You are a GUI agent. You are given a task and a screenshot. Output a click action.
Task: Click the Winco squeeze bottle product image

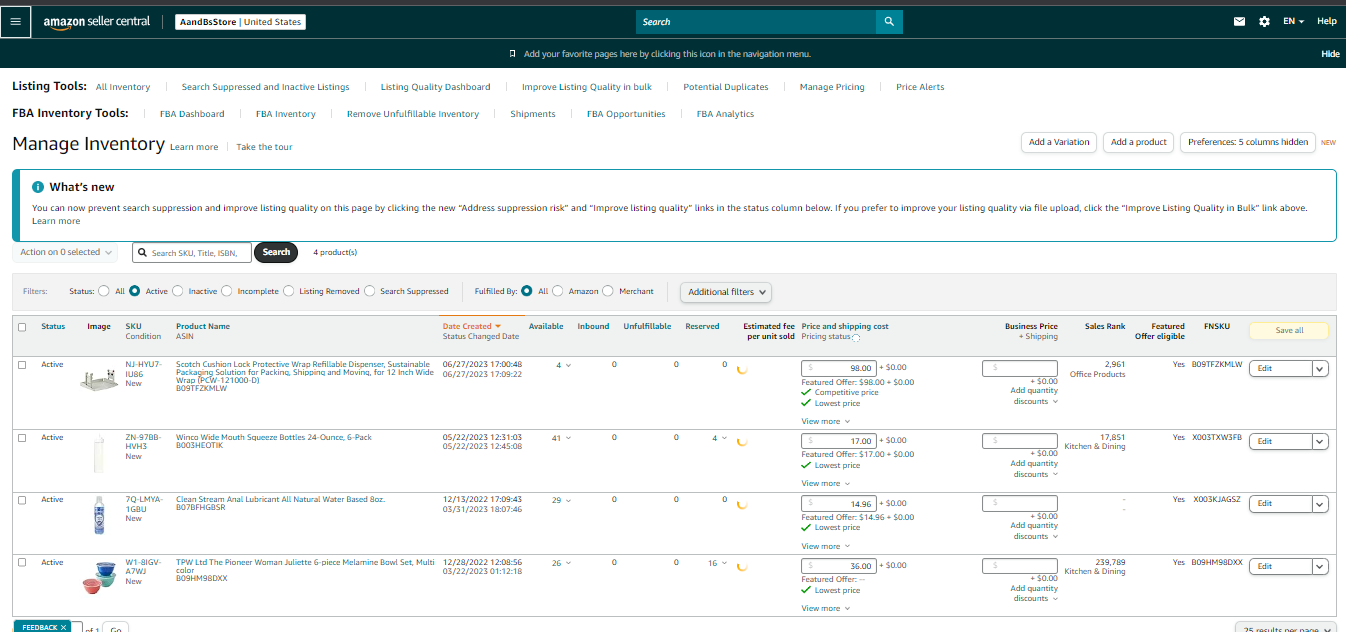coord(99,453)
